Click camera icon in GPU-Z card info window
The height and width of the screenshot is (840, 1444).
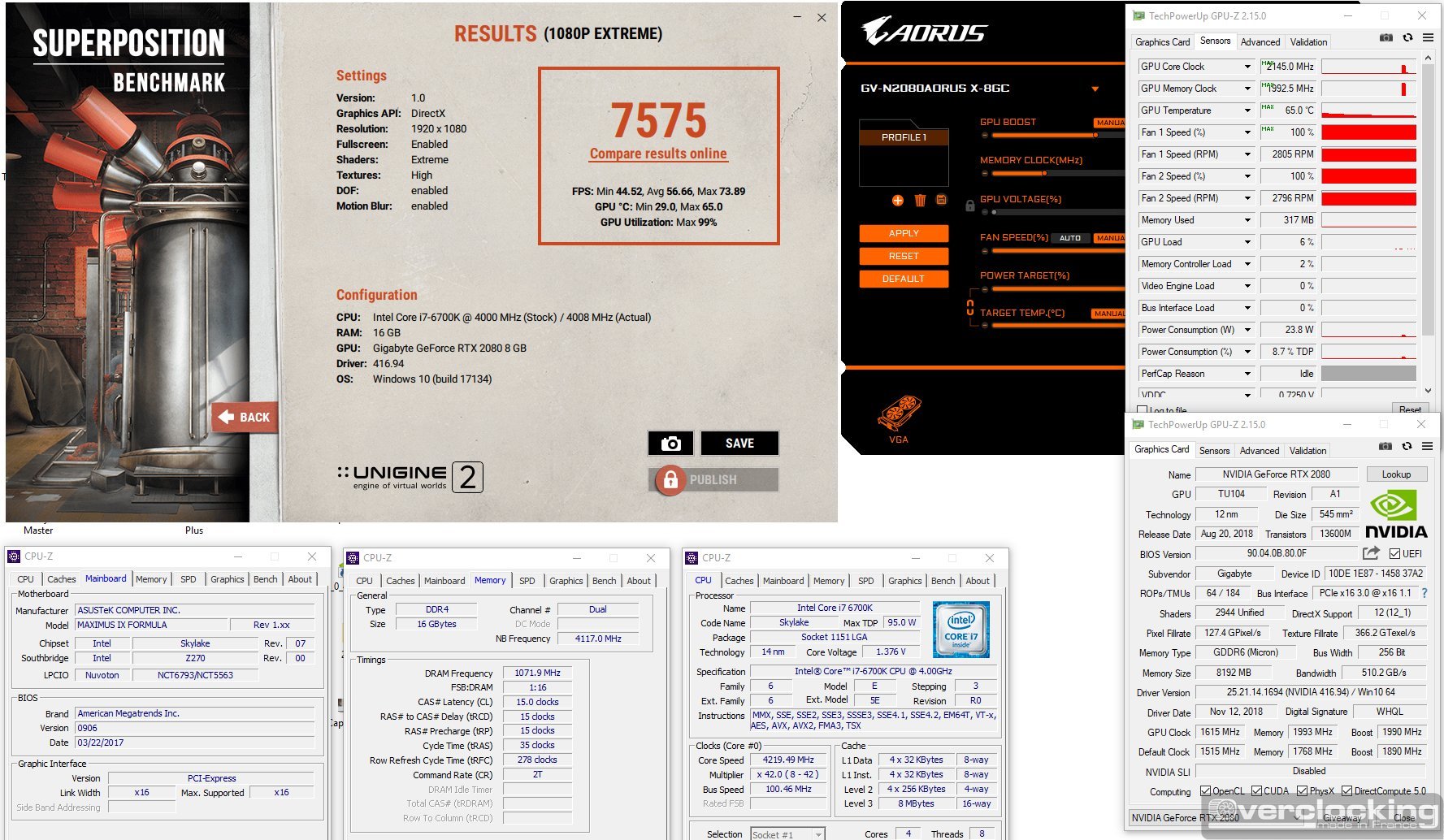tap(1385, 446)
